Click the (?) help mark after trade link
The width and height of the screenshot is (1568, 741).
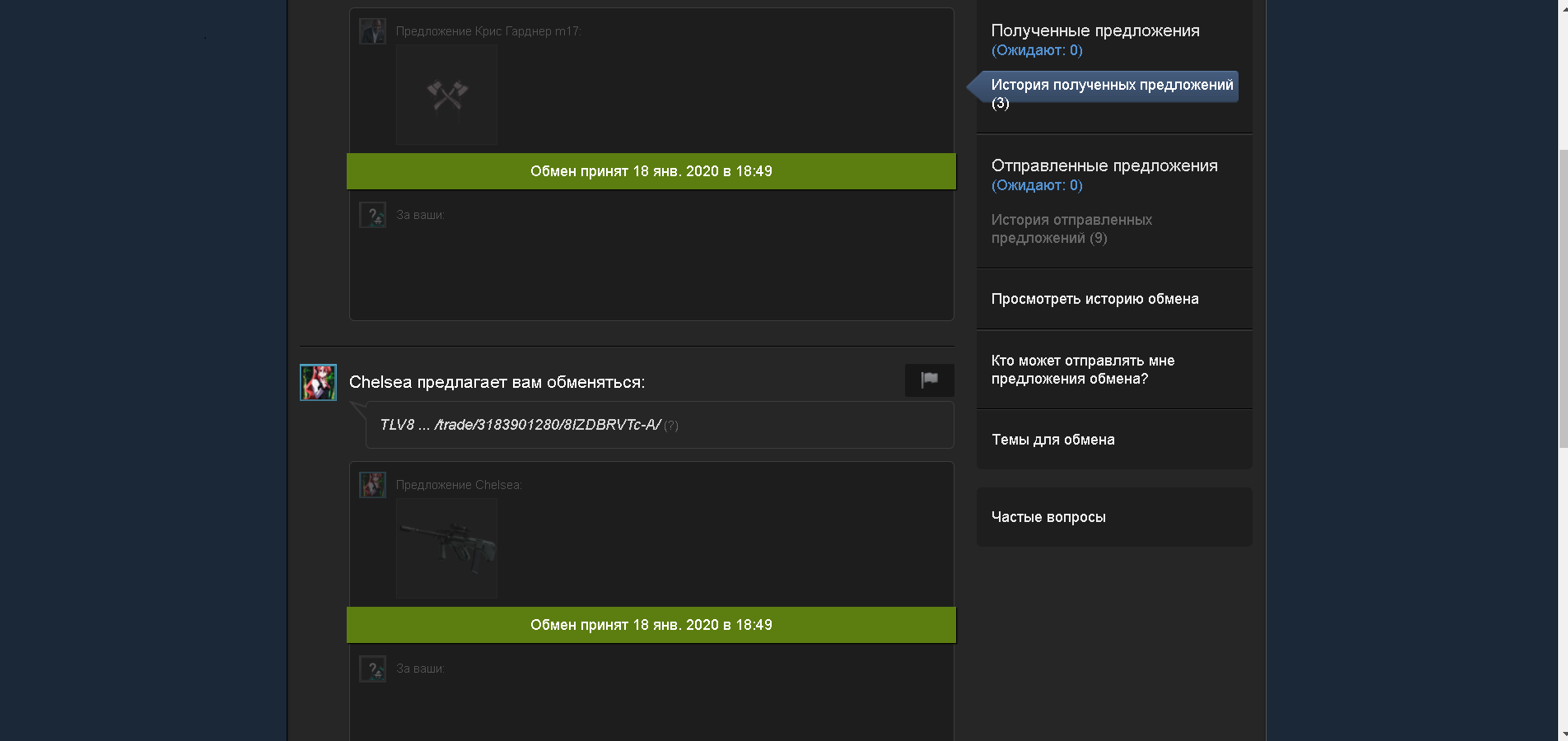(x=671, y=426)
